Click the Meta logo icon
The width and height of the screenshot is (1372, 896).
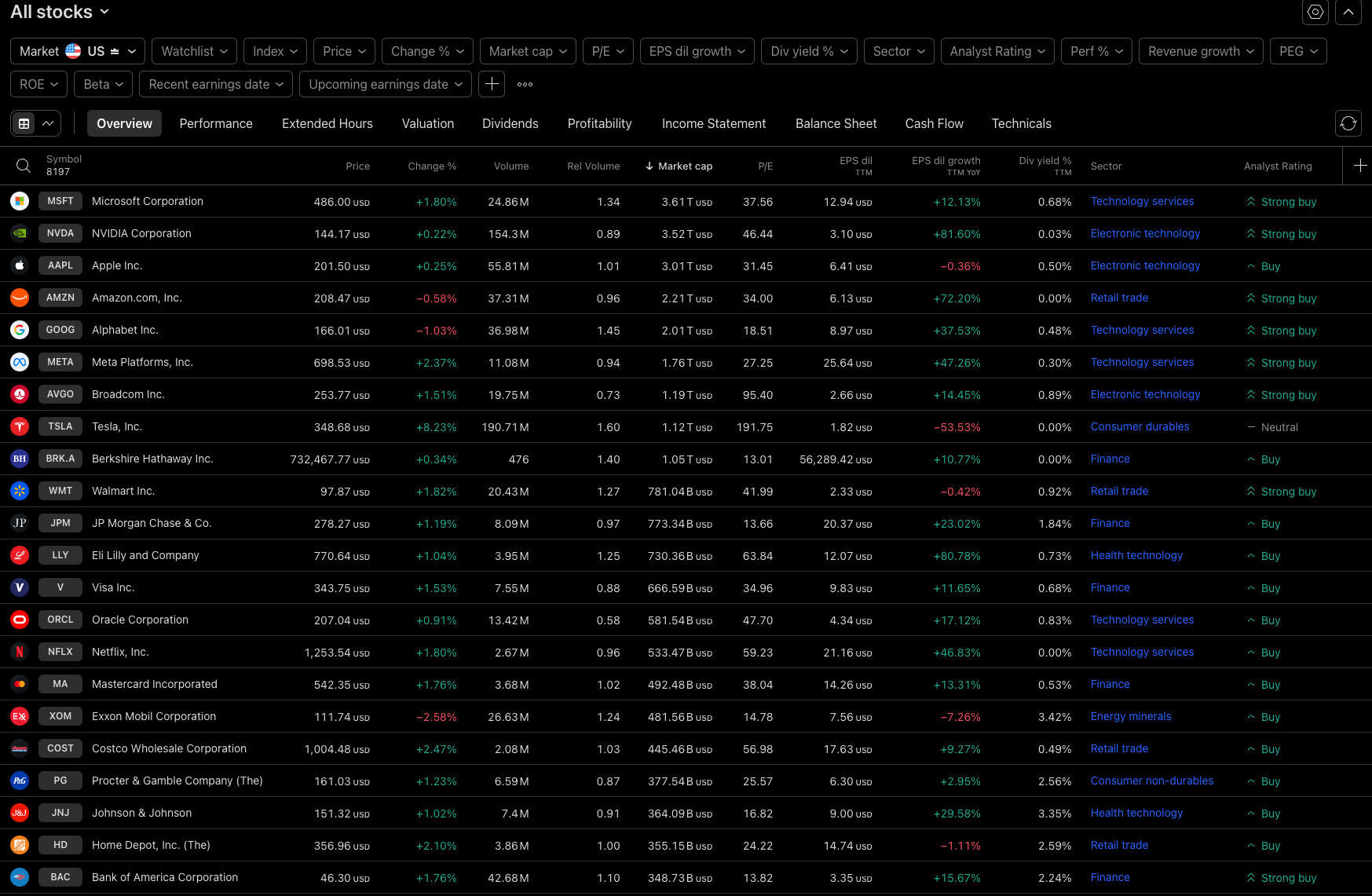(x=20, y=363)
